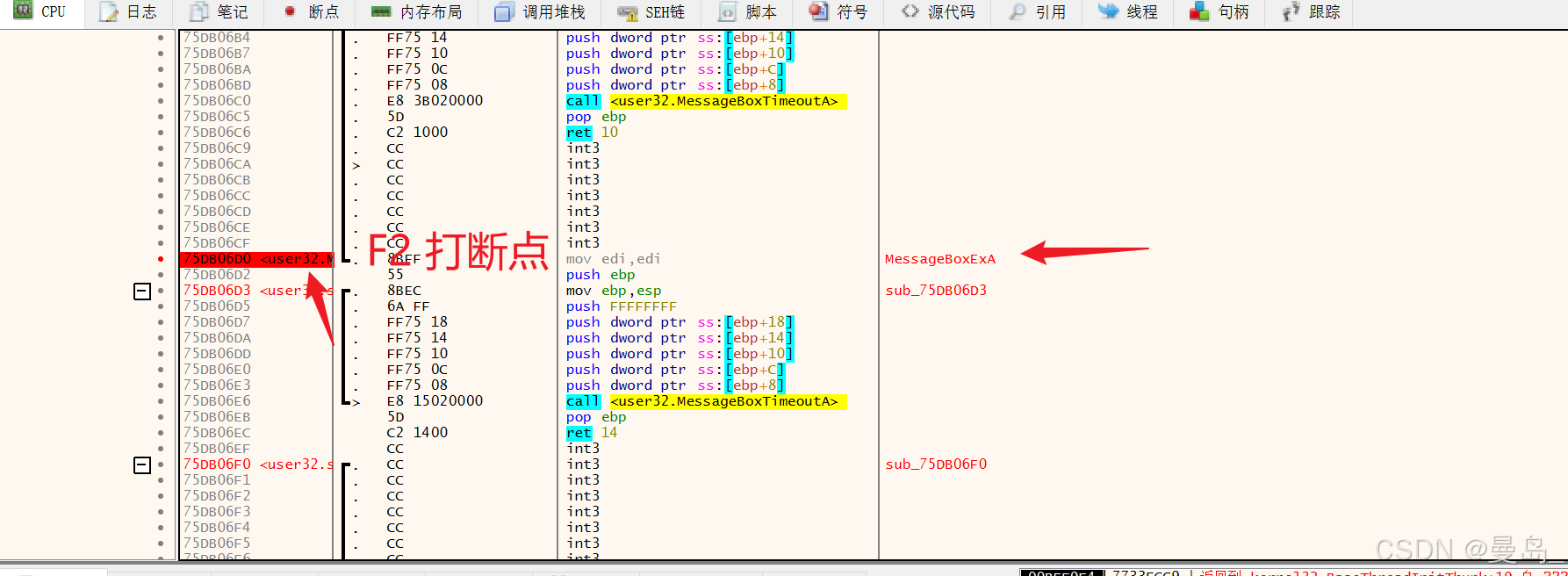1568x576 pixels.
Task: Toggle breakpoint dot at address 75DB06D5
Action: (161, 306)
